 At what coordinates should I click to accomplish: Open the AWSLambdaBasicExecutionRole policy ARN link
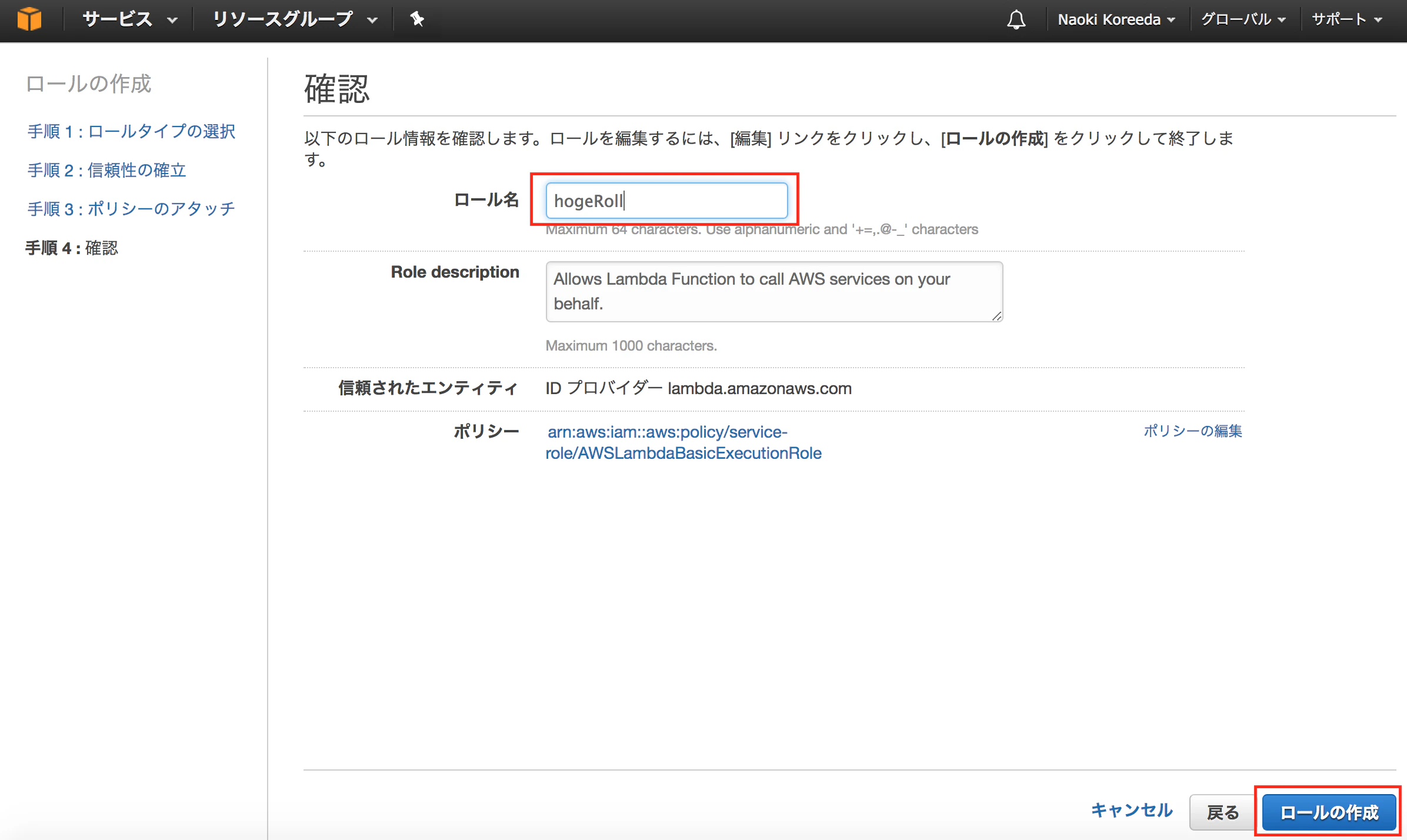[684, 442]
